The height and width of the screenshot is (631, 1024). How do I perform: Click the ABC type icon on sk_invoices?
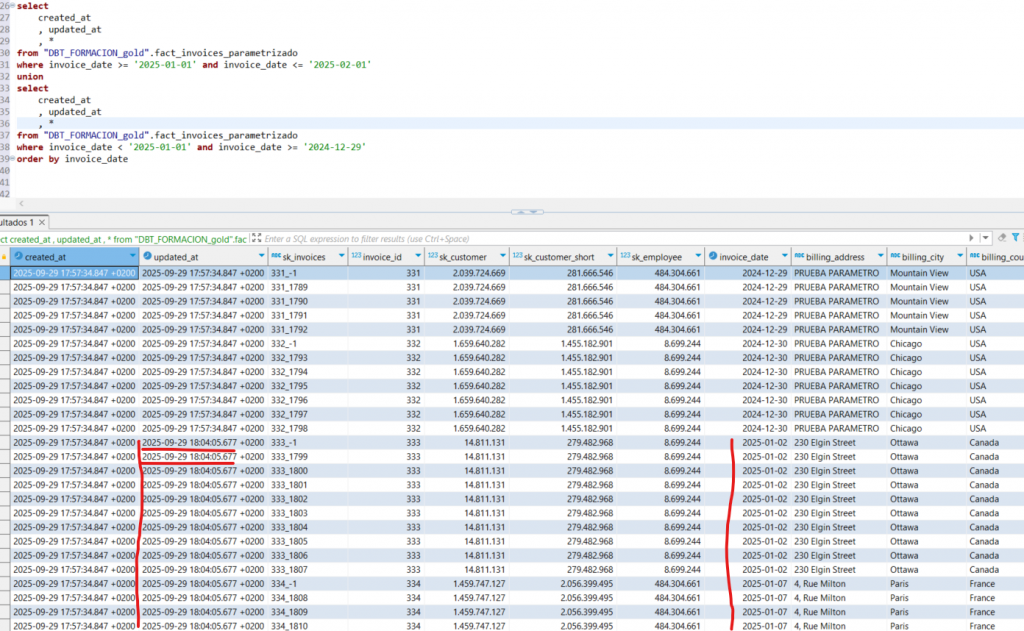pos(275,257)
